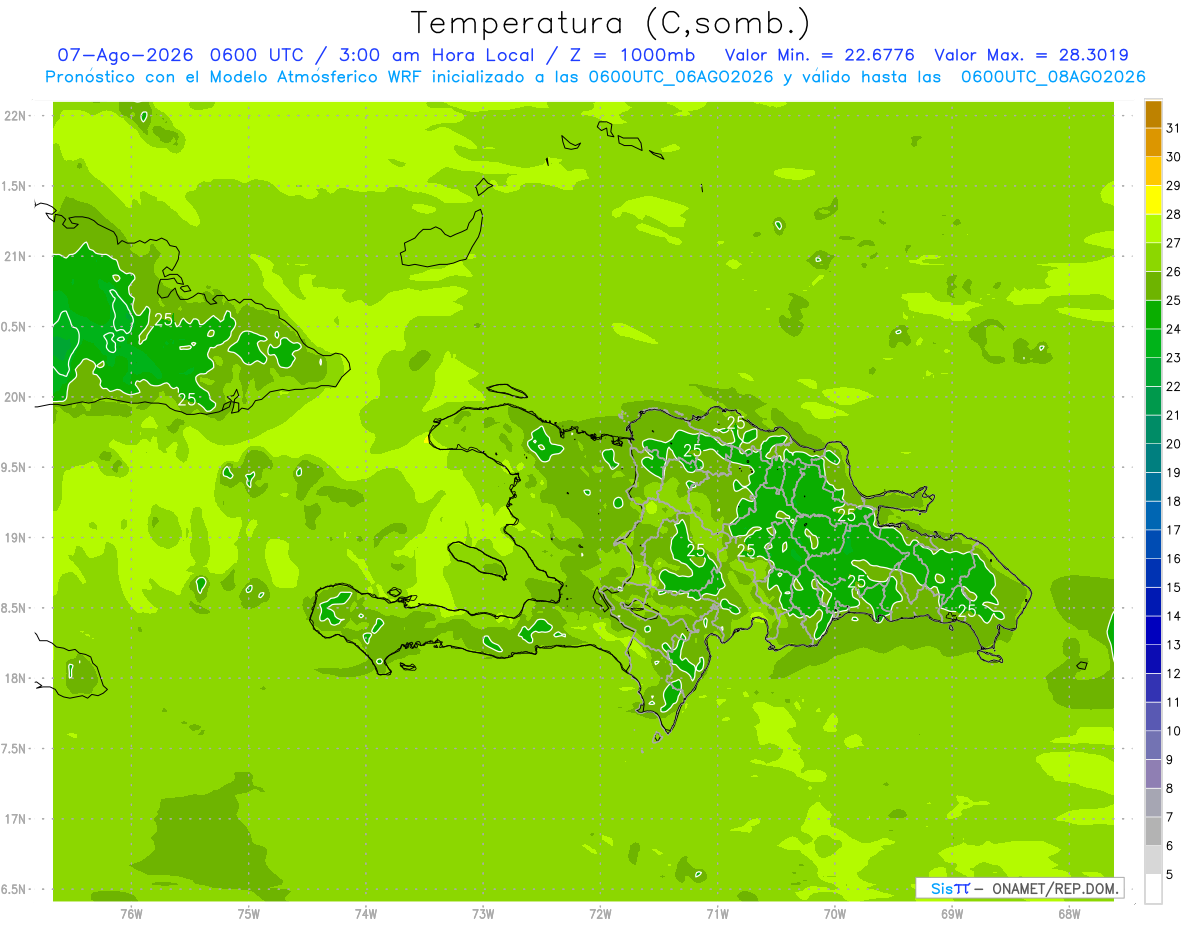Click the "21N" latitude axis label
This screenshot has width=1200, height=927.
click(x=16, y=257)
